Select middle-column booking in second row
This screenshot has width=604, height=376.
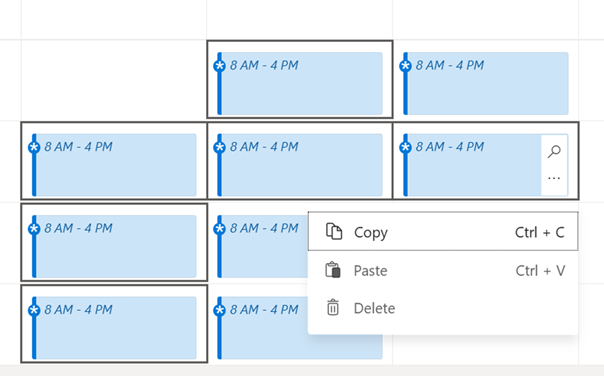tap(300, 165)
